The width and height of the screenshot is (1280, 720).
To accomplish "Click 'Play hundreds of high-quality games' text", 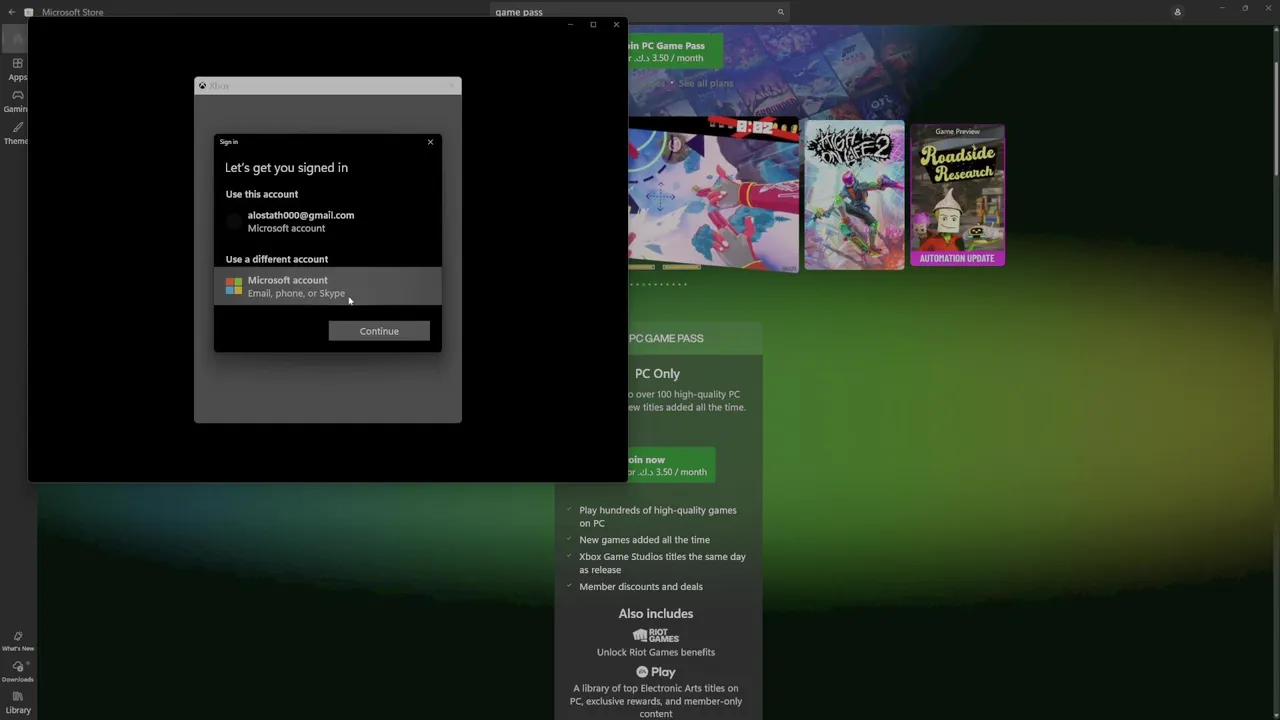I will click(x=658, y=516).
